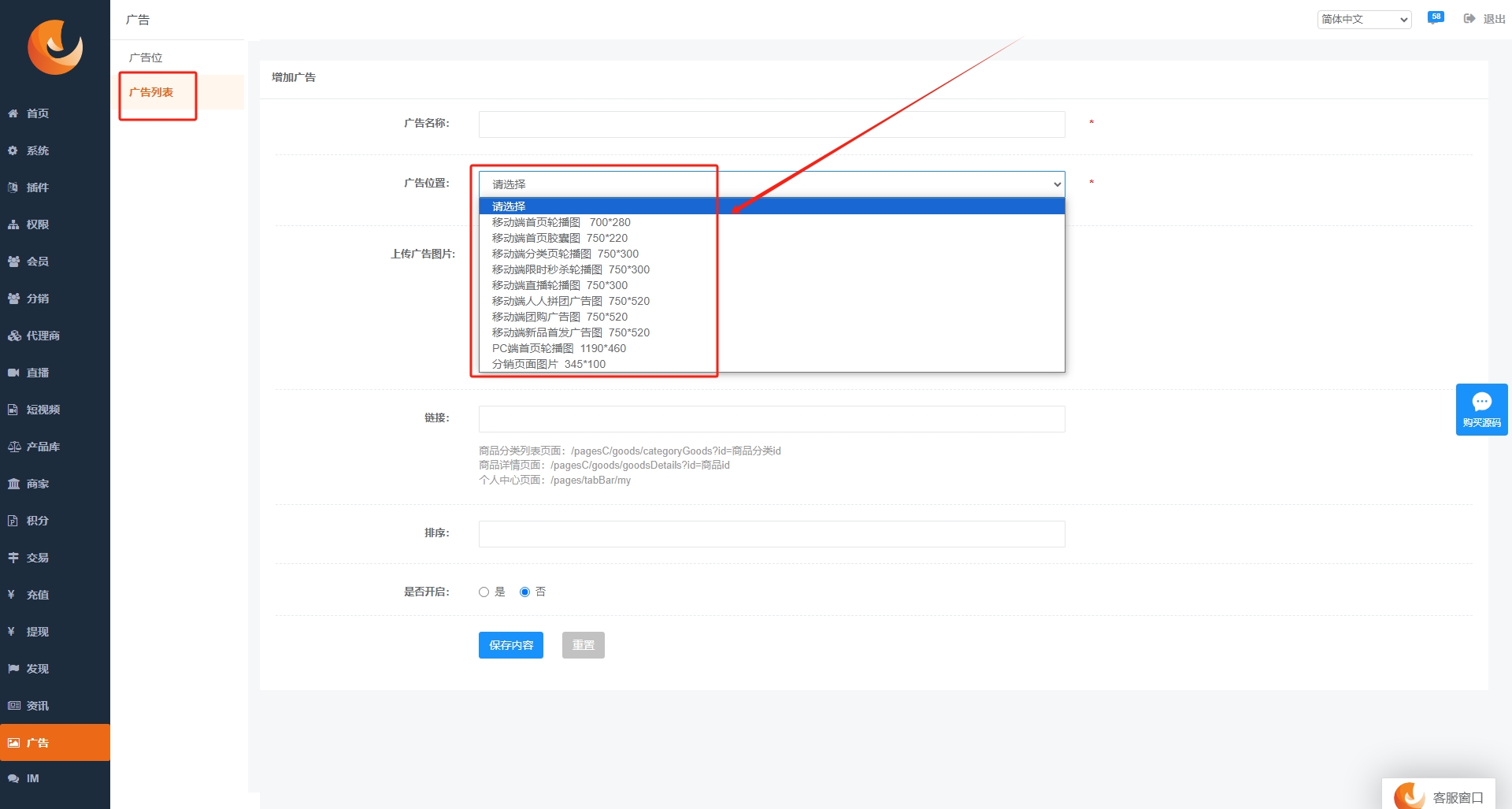Choose 移动端人人拼团广告图 750*520 option
This screenshot has width=1512, height=809.
(x=772, y=301)
